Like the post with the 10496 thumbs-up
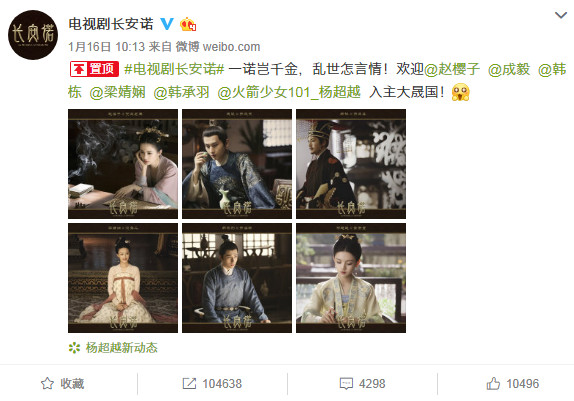The height and width of the screenshot is (401, 574). pyautogui.click(x=512, y=383)
